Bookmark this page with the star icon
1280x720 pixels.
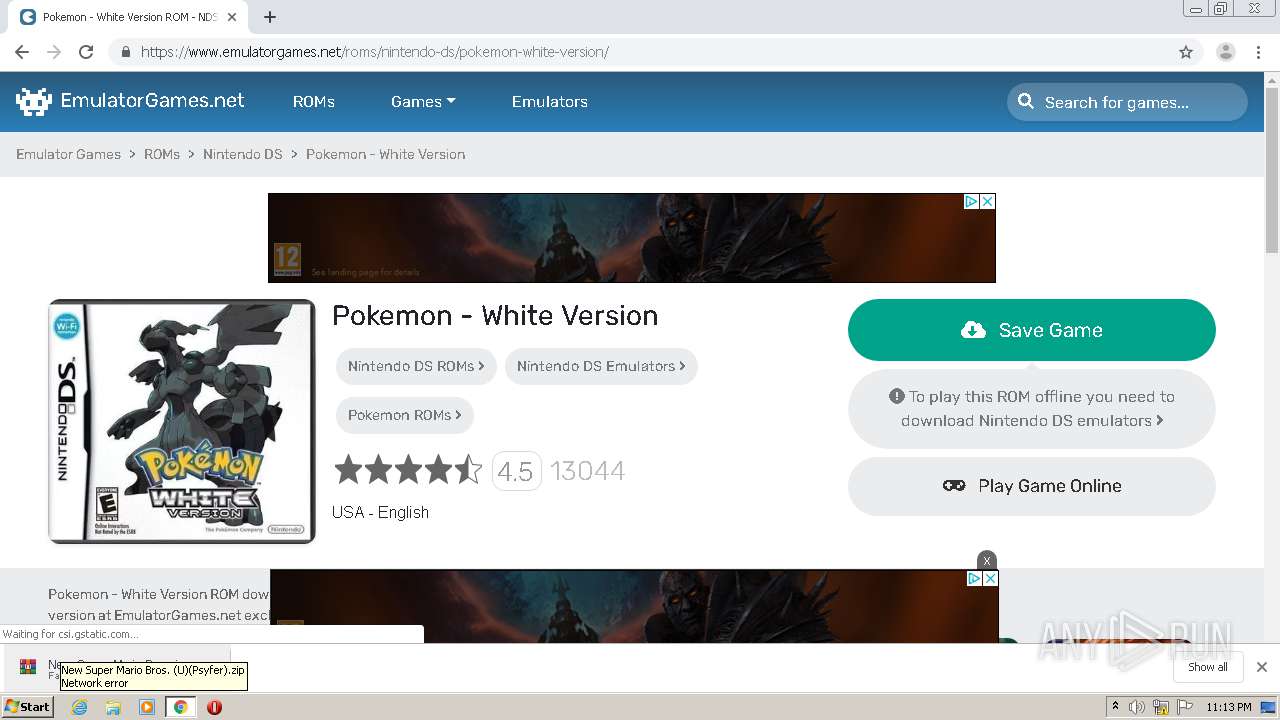pos(1186,52)
